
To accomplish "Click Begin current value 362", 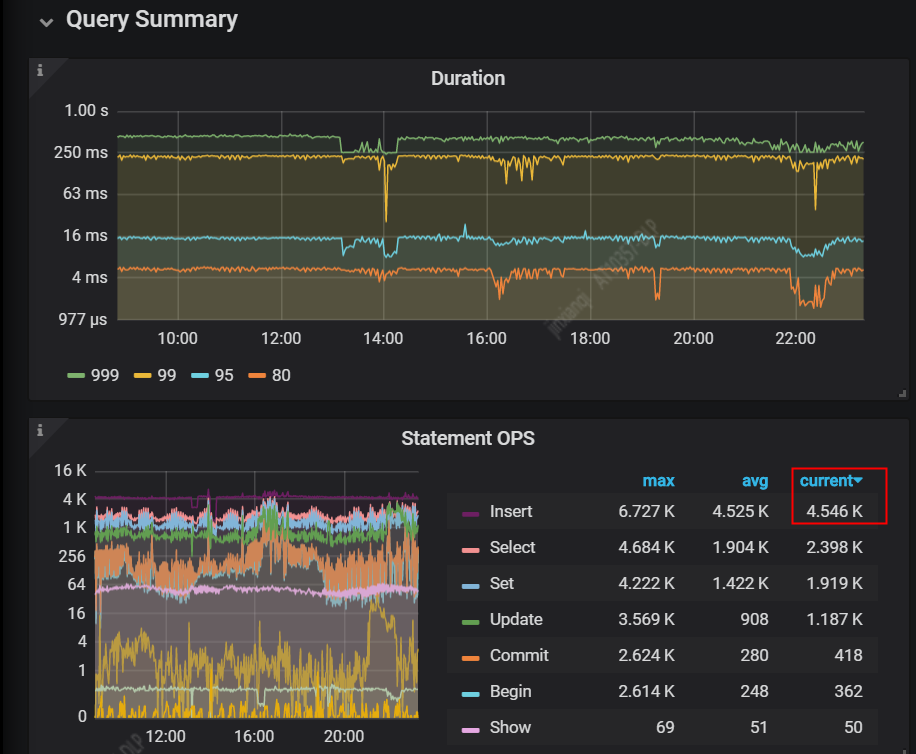I will tap(848, 692).
